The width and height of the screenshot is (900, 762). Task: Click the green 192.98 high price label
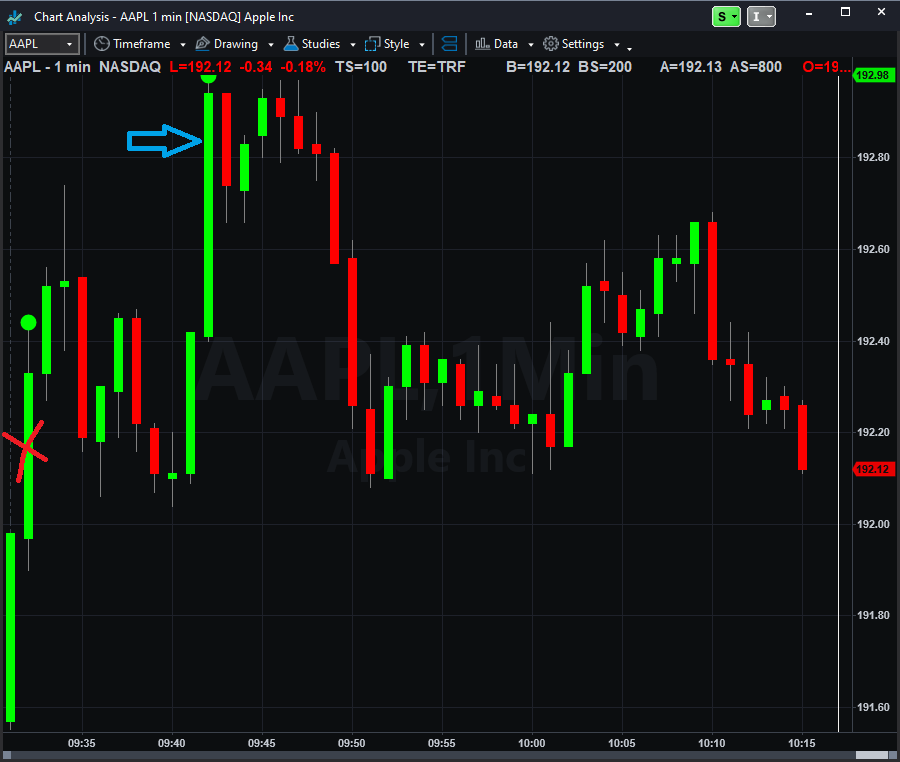(873, 75)
